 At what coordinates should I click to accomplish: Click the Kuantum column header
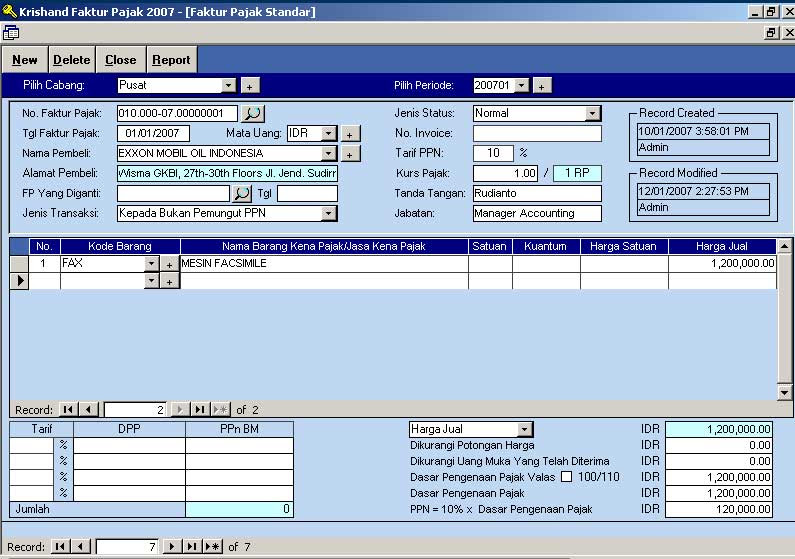click(546, 246)
